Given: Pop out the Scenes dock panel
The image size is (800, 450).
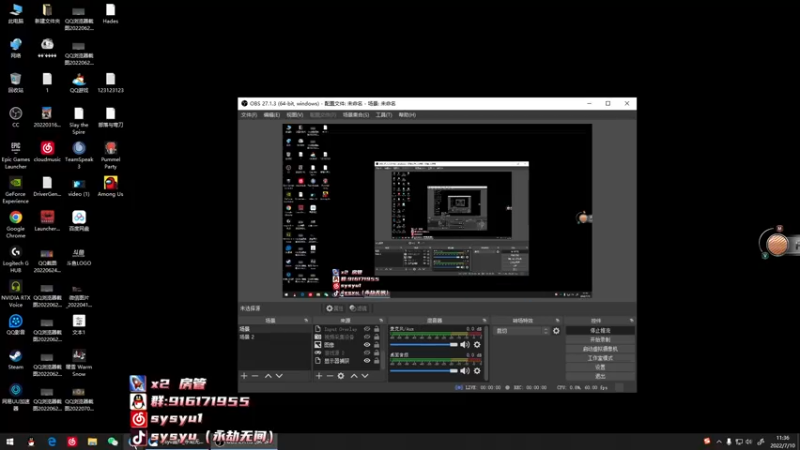Looking at the screenshot, I should pyautogui.click(x=306, y=320).
